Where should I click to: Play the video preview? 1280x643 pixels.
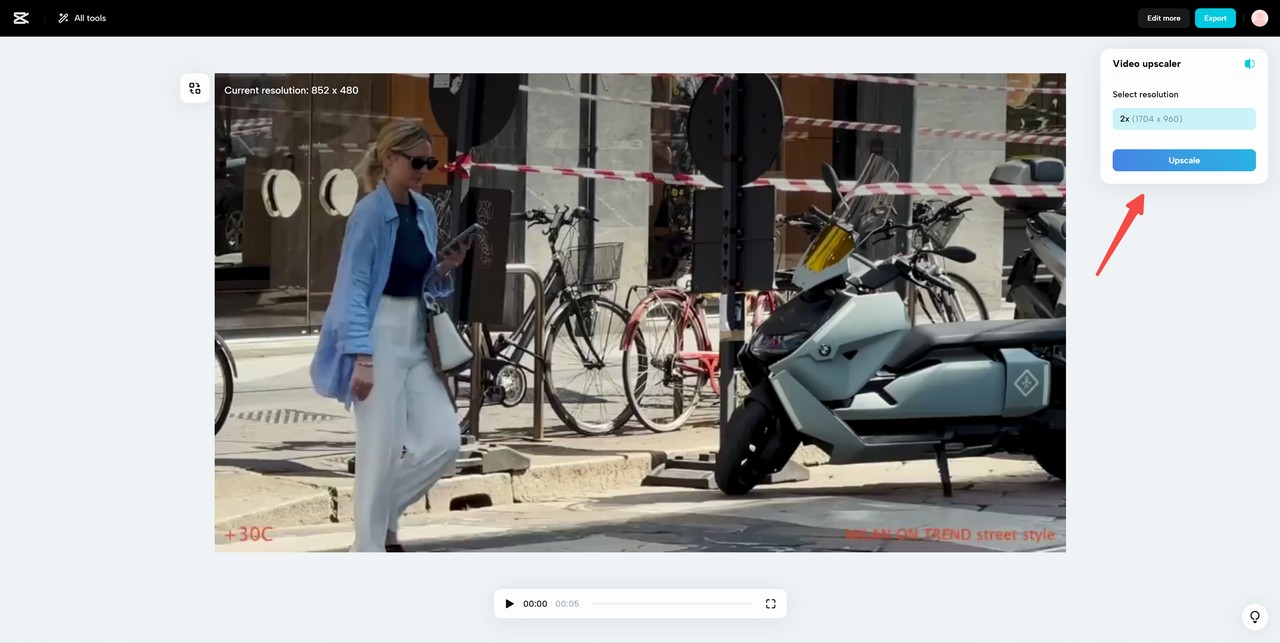(509, 604)
